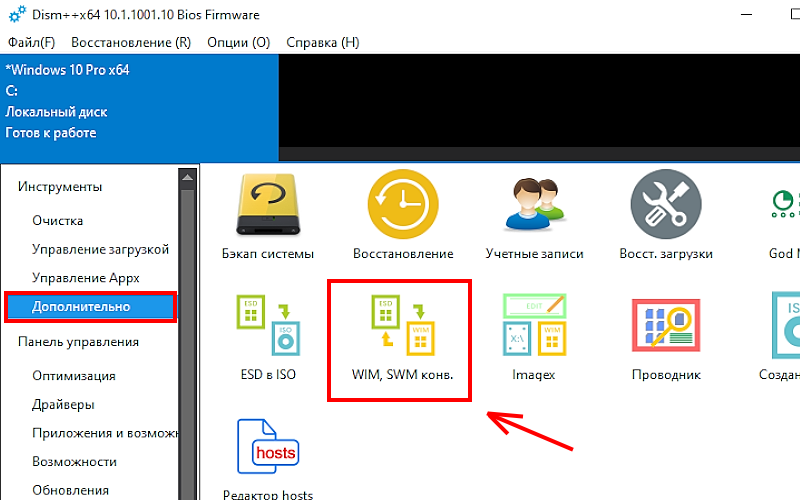Open WIM, SWM конв. converter icon
This screenshot has height=500, width=800.
[403, 325]
